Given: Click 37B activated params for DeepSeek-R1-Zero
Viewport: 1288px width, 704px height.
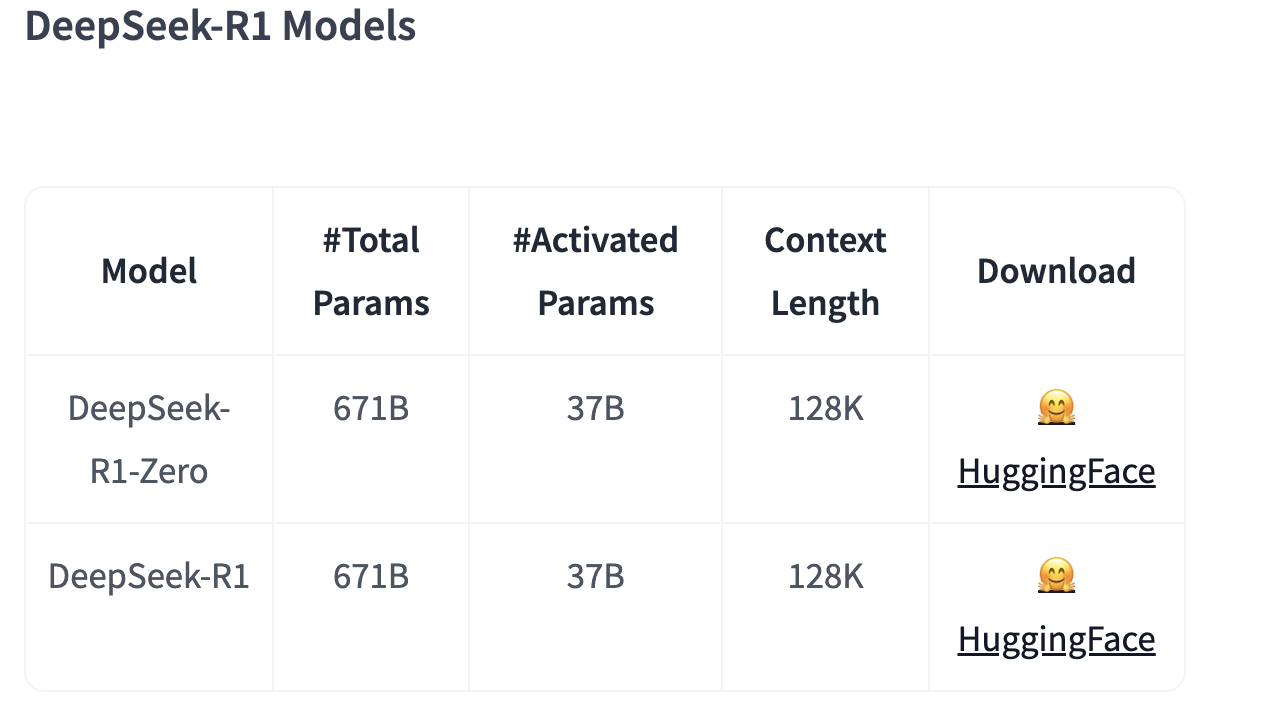Looking at the screenshot, I should click(595, 409).
